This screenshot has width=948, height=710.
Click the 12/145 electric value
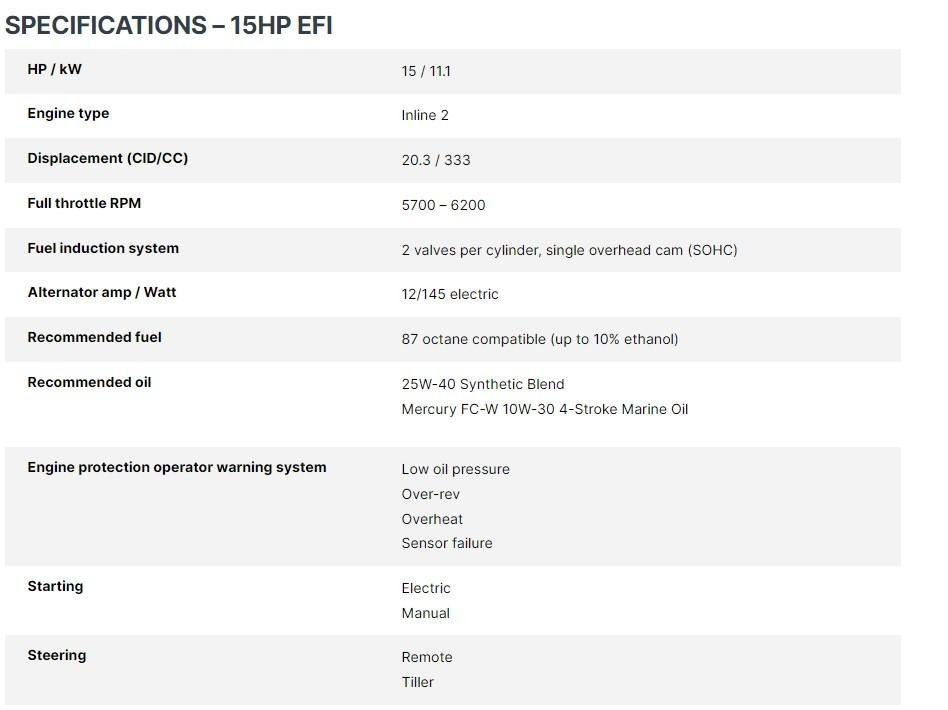(x=450, y=295)
